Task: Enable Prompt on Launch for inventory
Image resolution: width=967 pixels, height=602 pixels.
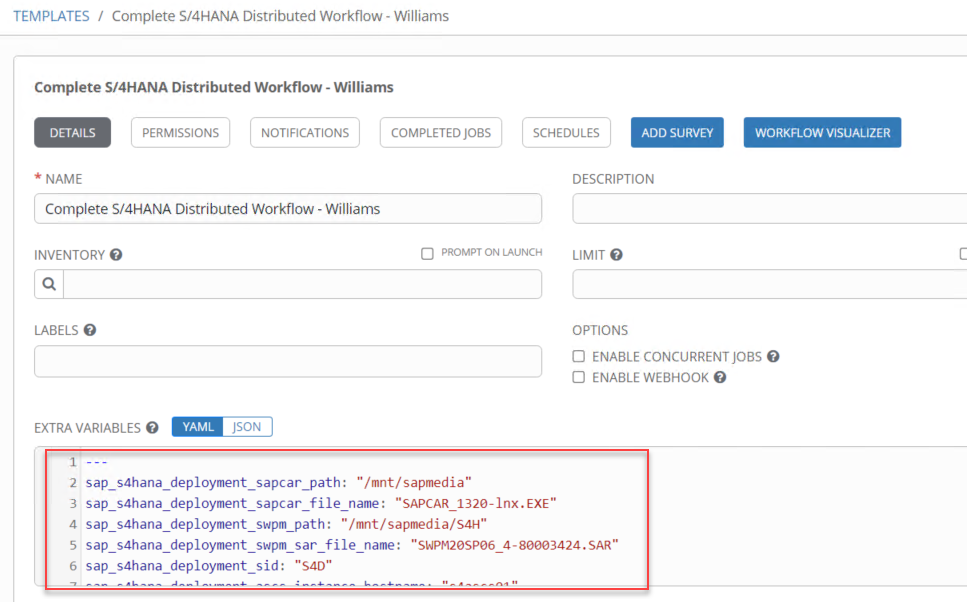Action: tap(427, 254)
